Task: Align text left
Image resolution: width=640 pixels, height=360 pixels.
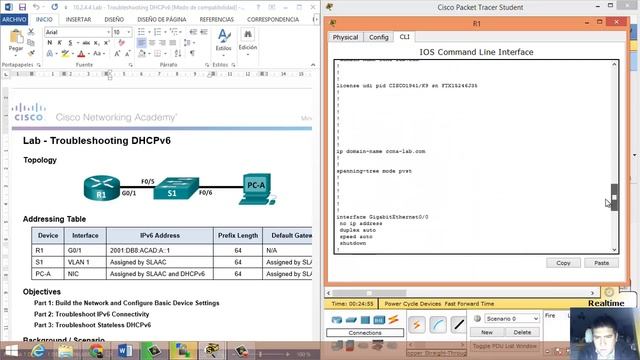Action: point(141,42)
